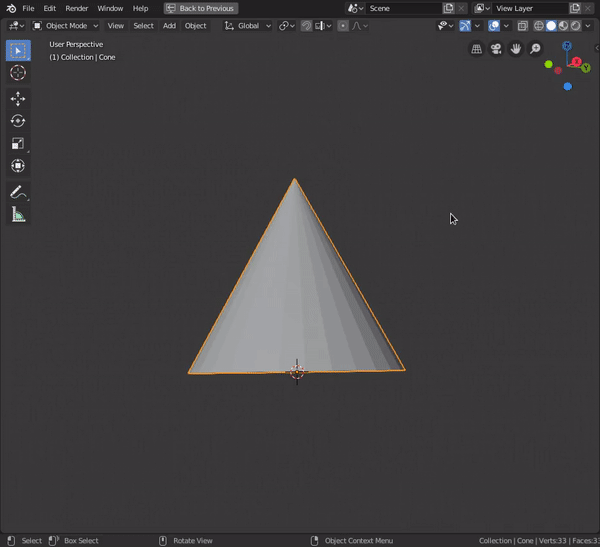The height and width of the screenshot is (547, 600).
Task: Toggle the snap magnet icon
Action: (306, 26)
